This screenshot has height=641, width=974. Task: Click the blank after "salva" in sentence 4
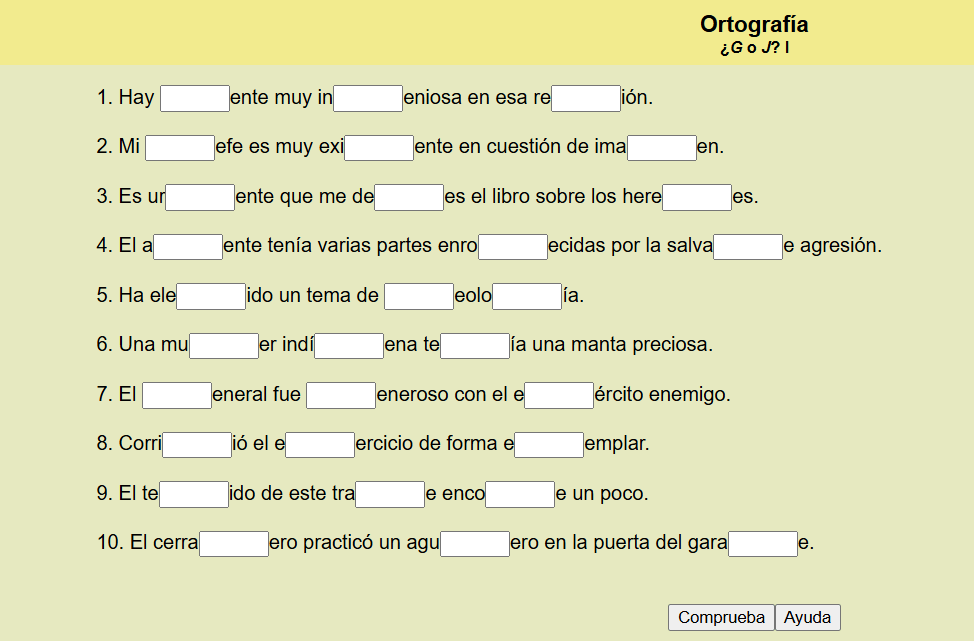click(x=748, y=246)
